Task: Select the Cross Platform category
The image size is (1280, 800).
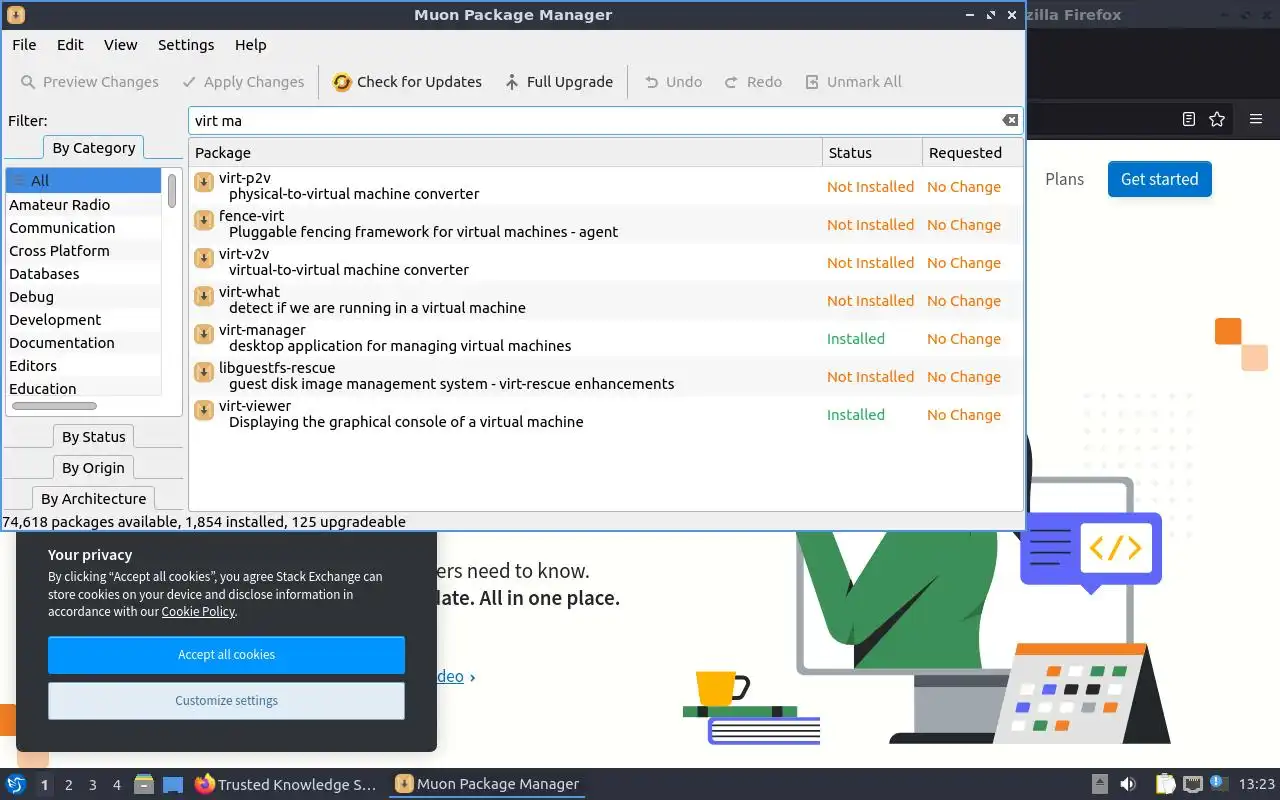Action: pos(83,251)
